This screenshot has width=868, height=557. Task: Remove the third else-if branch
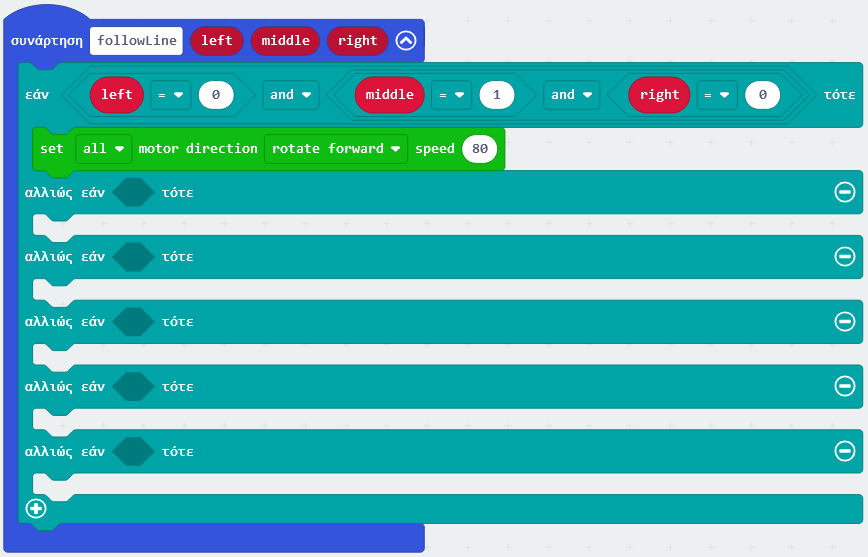click(x=845, y=321)
